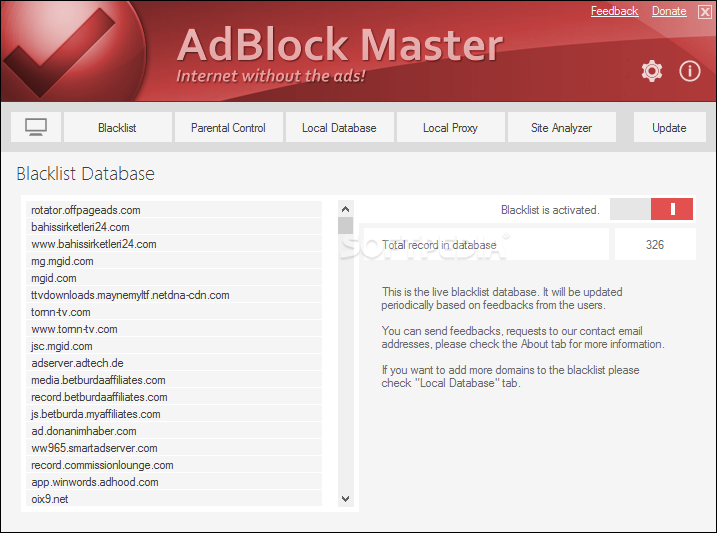
Task: Click the blacklist scrollbar thumb
Action: tap(346, 225)
